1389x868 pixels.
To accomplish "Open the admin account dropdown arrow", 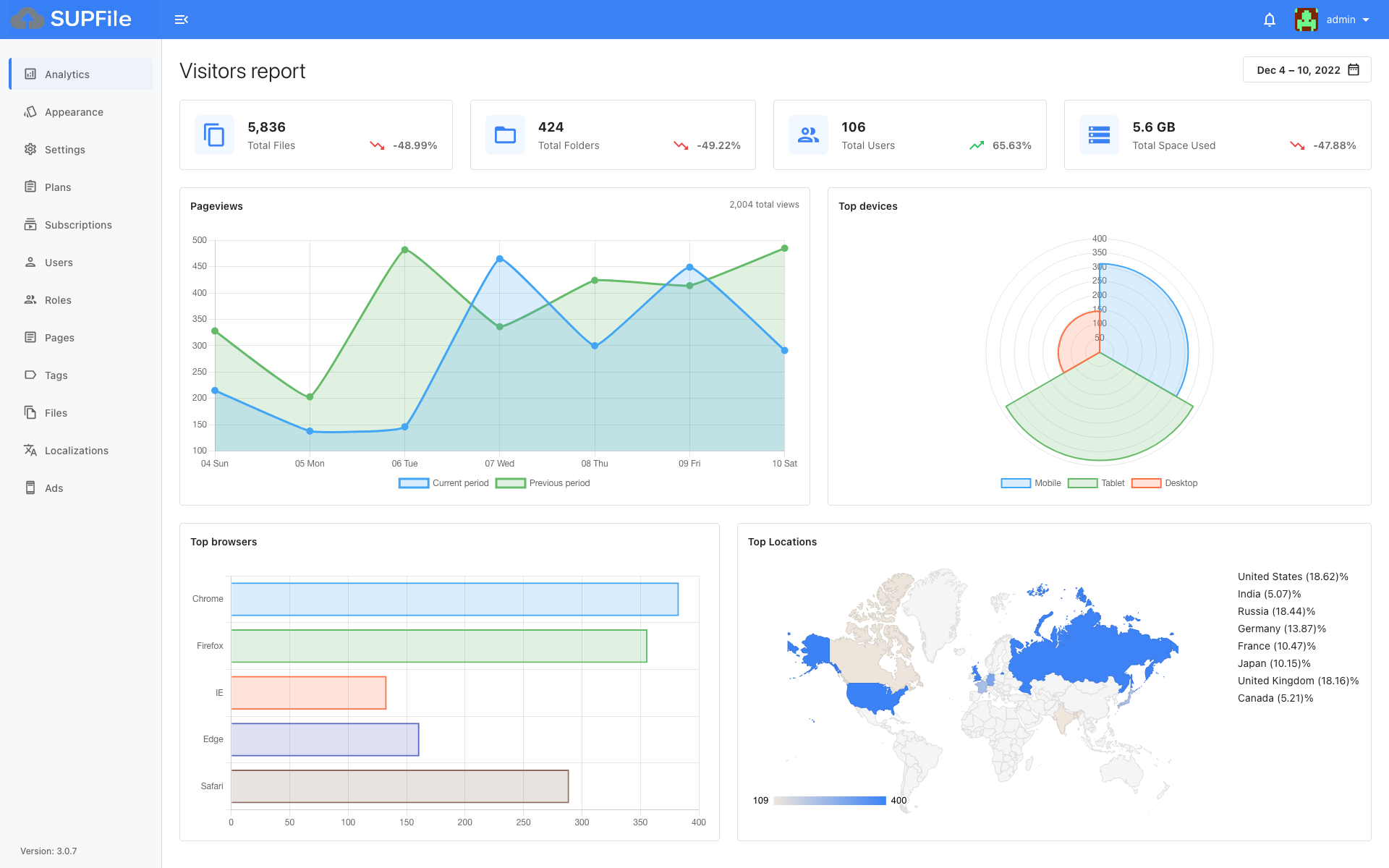I will tap(1366, 20).
